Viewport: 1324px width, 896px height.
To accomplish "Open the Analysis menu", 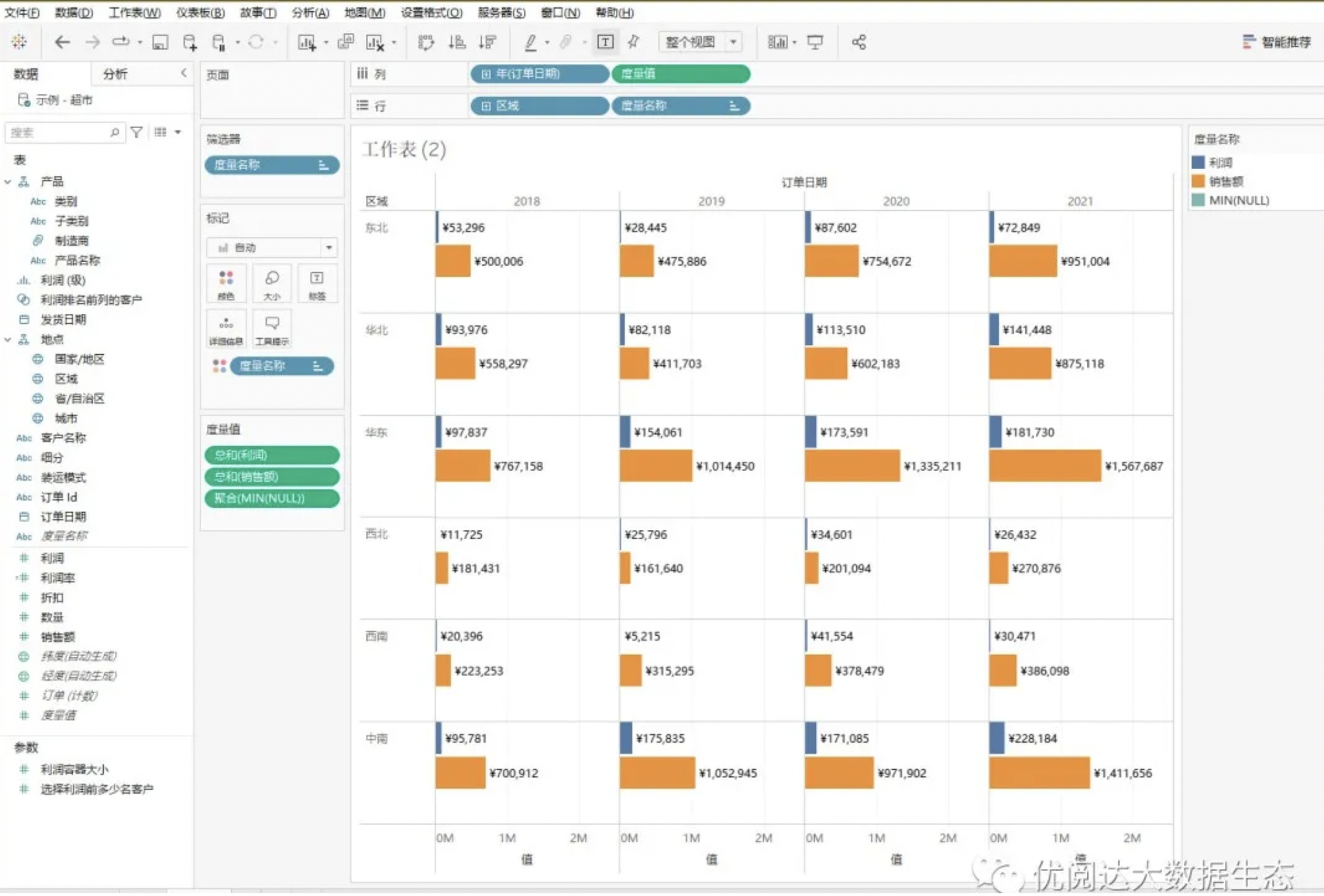I will (310, 13).
